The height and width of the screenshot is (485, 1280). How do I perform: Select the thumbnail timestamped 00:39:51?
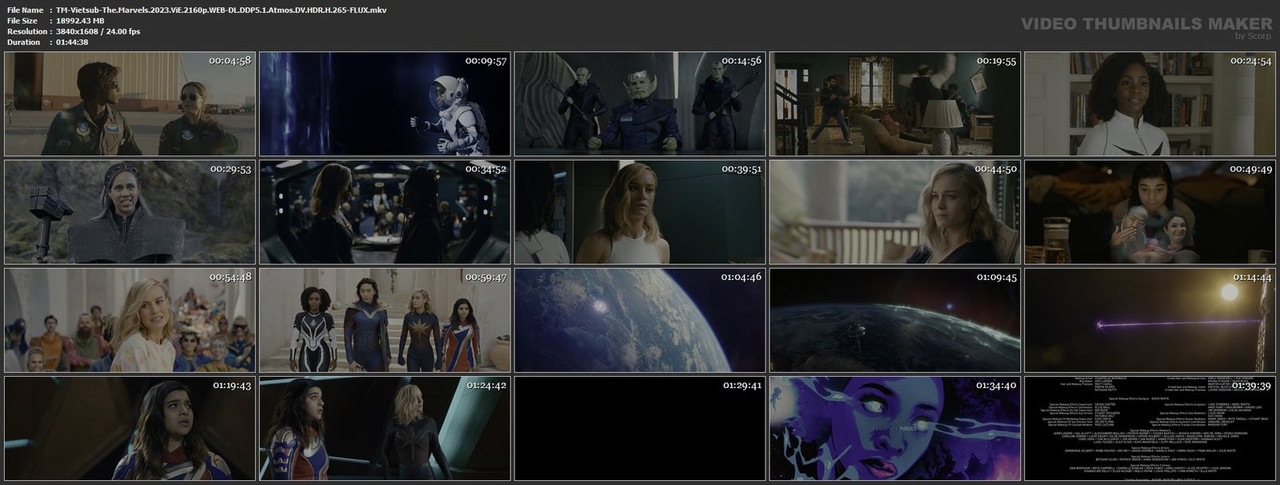(639, 211)
